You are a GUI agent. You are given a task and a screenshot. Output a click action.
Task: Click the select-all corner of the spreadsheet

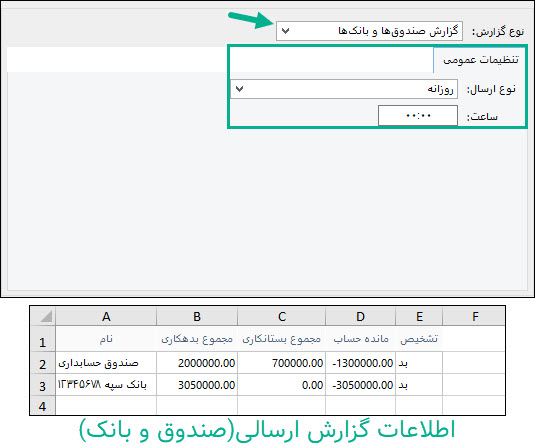click(x=43, y=316)
